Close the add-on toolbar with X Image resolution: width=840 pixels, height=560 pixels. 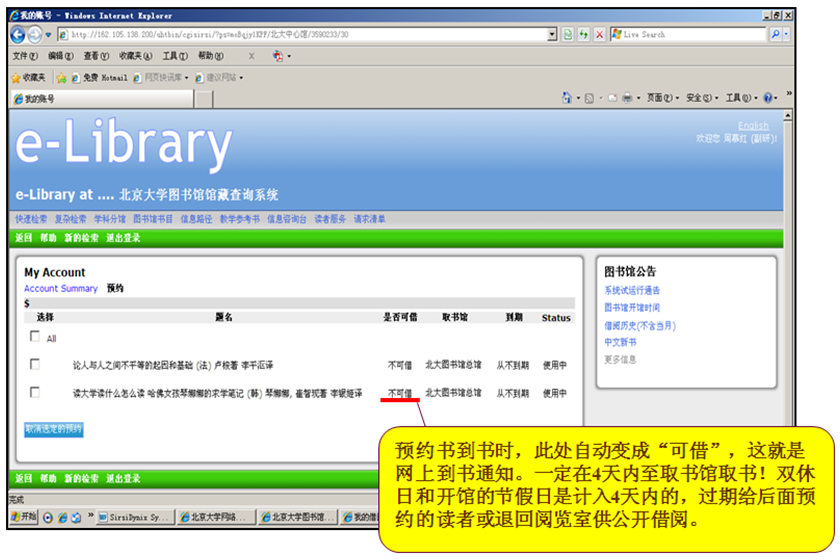[251, 56]
